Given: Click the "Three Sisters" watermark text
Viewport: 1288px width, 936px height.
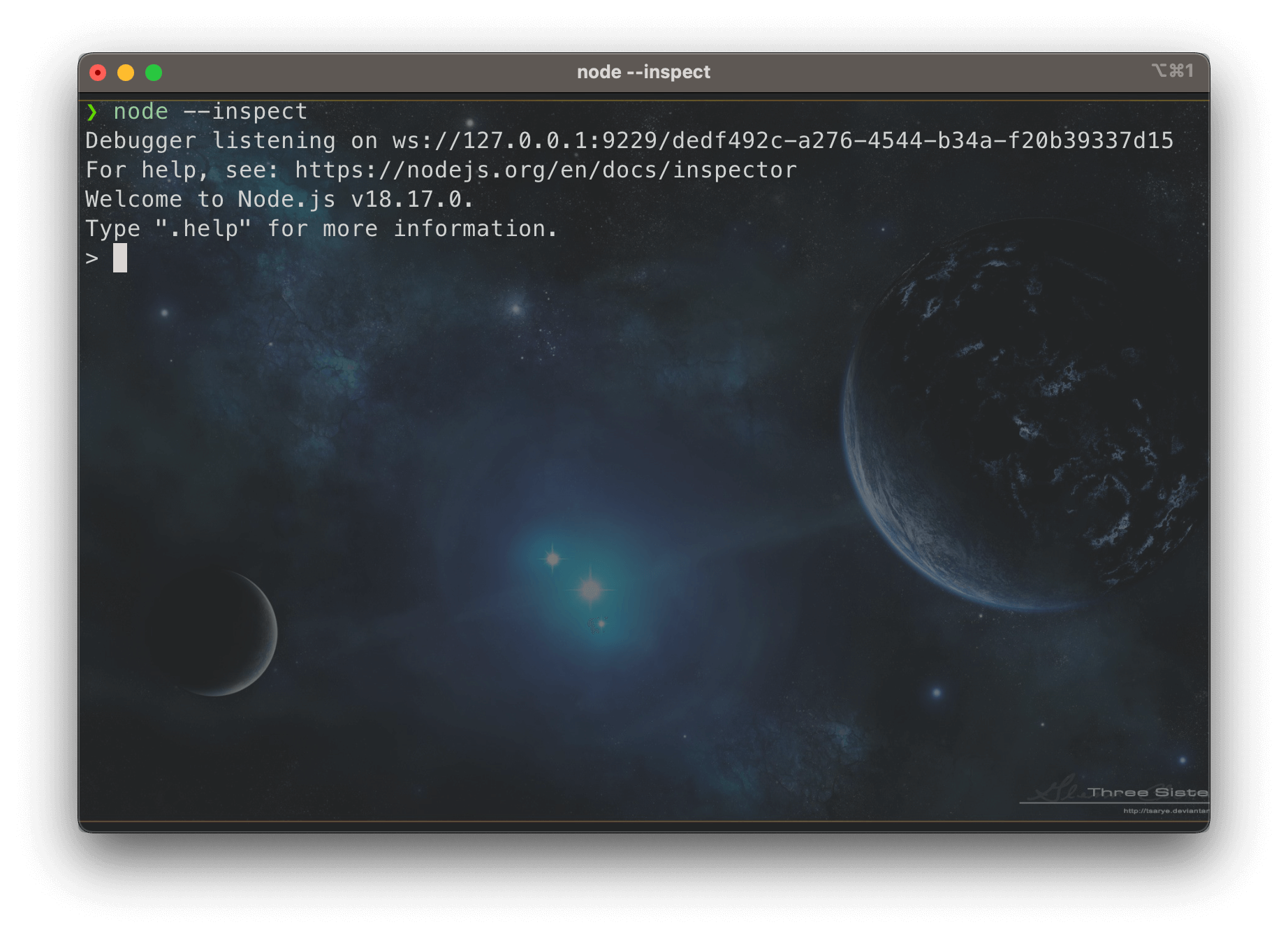Looking at the screenshot, I should 1147,792.
